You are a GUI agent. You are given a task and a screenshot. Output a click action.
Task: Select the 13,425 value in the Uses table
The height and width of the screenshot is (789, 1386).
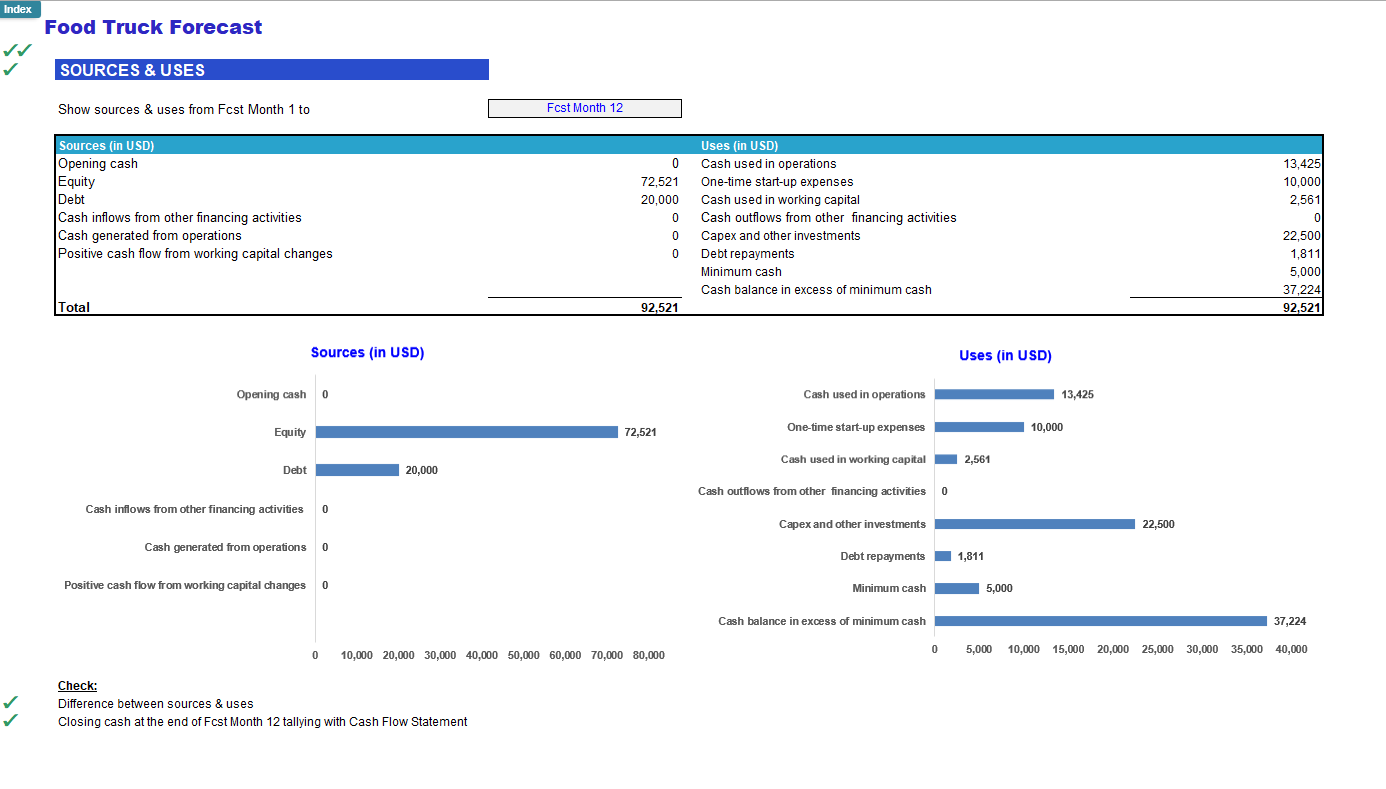pyautogui.click(x=1302, y=164)
